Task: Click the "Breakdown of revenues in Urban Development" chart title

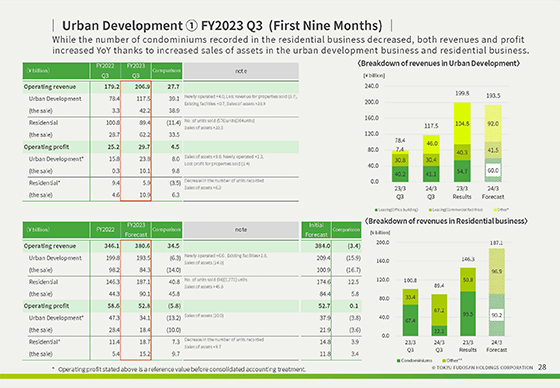Action: (439, 64)
